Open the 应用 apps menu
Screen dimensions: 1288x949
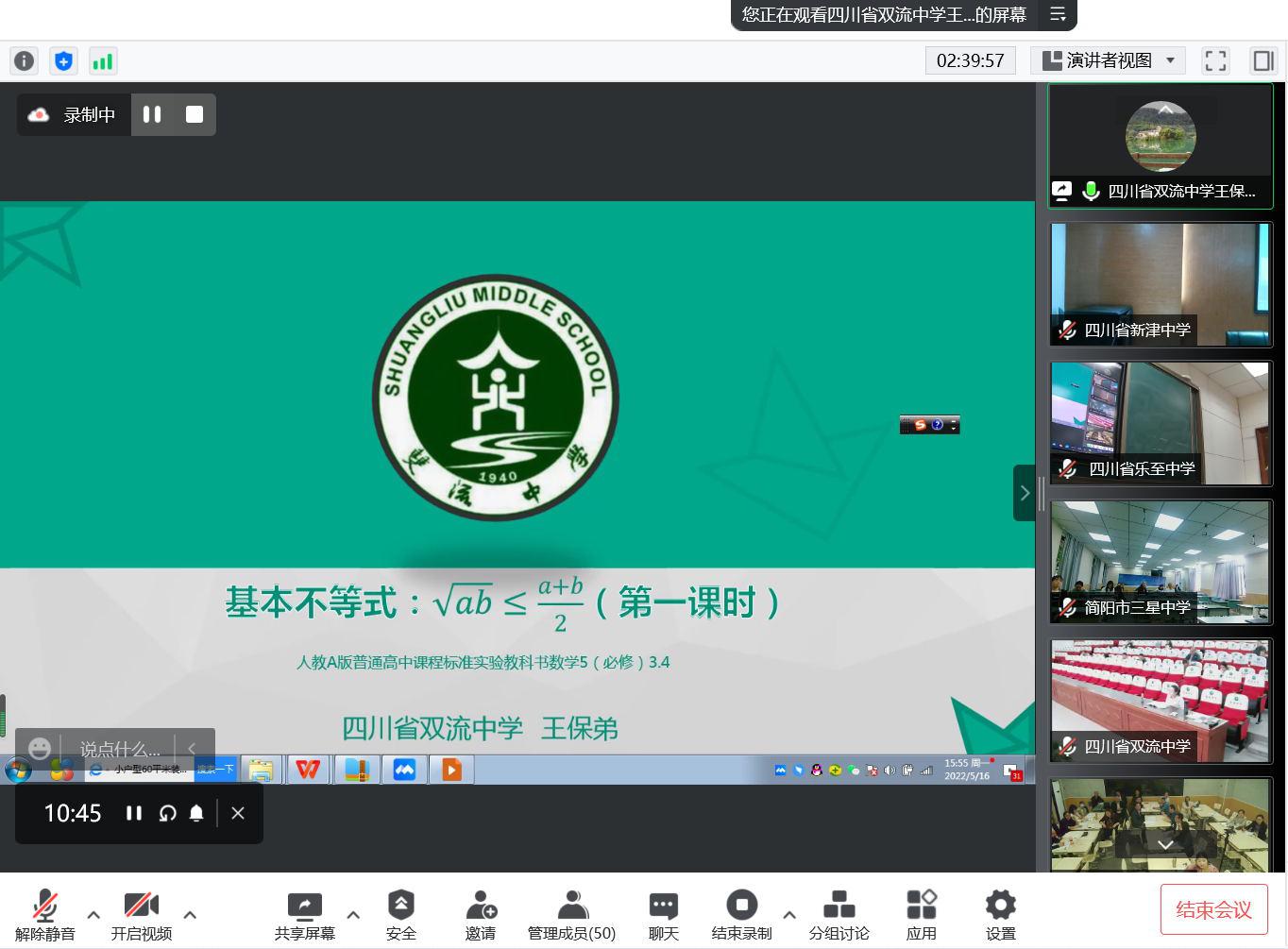coord(921,915)
